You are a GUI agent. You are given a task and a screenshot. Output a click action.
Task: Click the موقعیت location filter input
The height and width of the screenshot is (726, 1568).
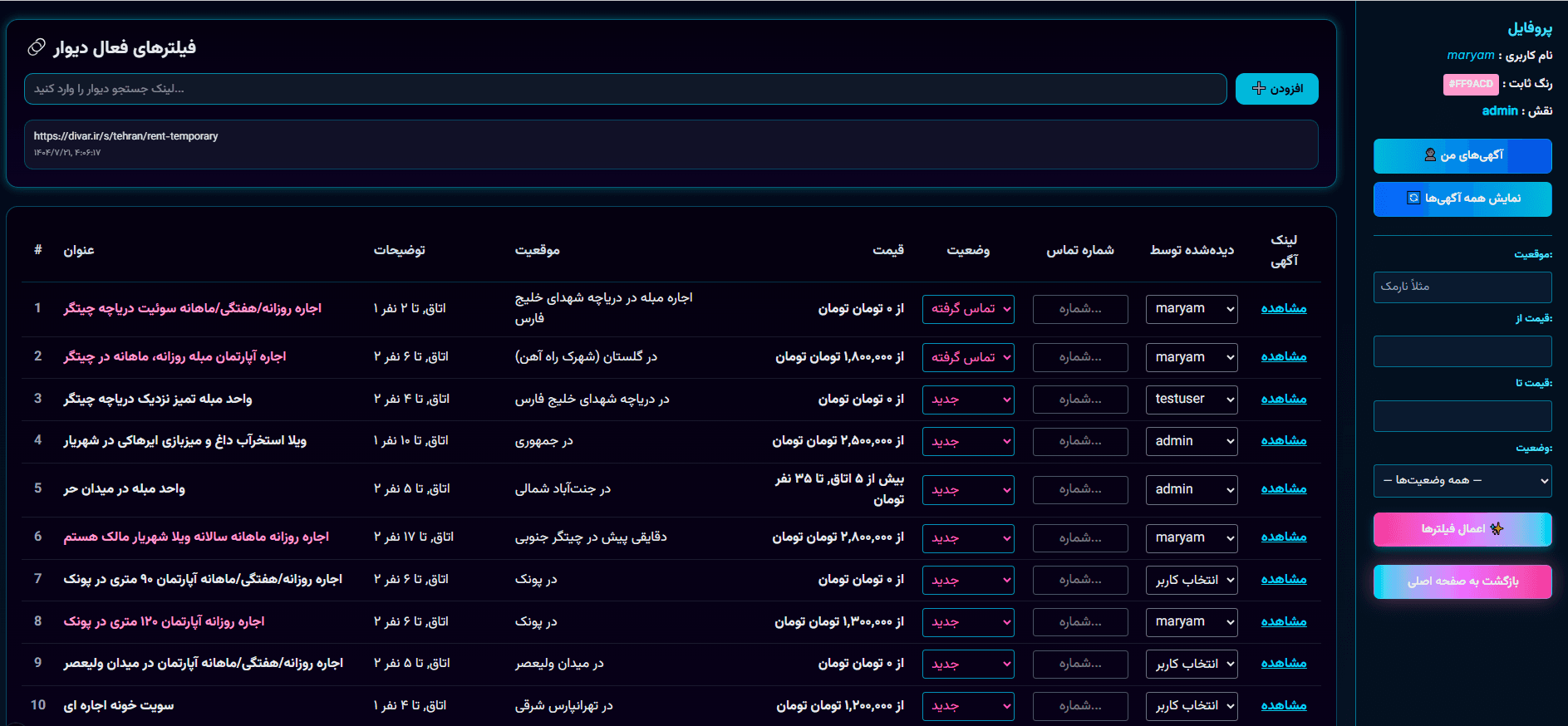click(1462, 287)
